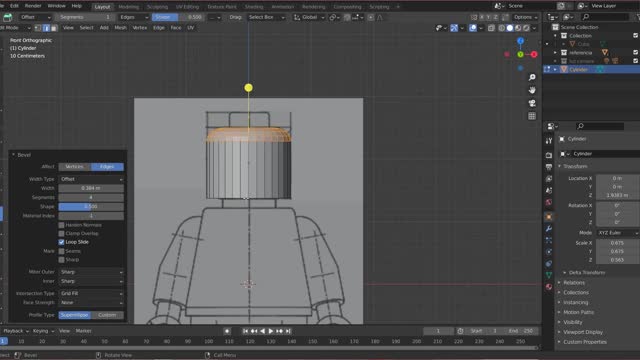Open the Mesh menu in viewport header
640x360 pixels.
point(120,28)
